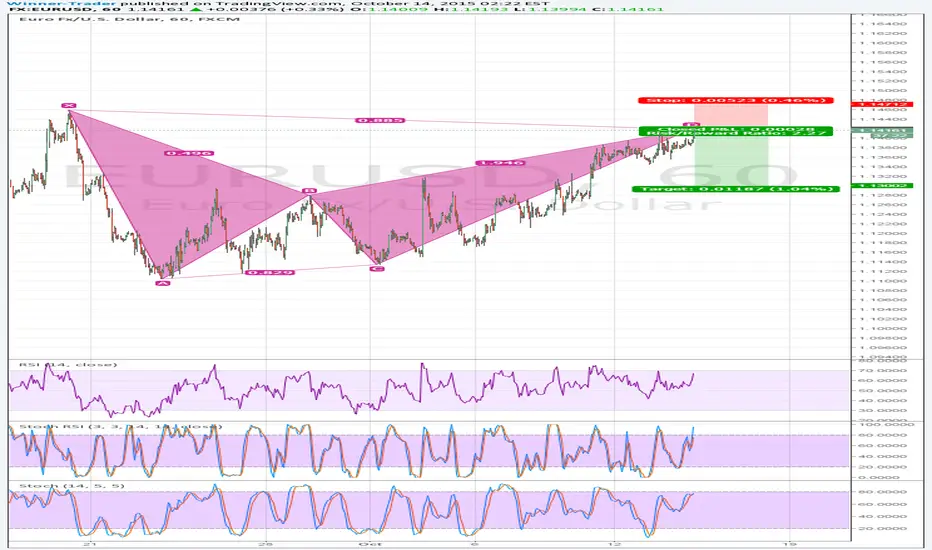Viewport: 932px width, 550px height.
Task: Click the red 1.14712 price tag
Action: click(881, 104)
